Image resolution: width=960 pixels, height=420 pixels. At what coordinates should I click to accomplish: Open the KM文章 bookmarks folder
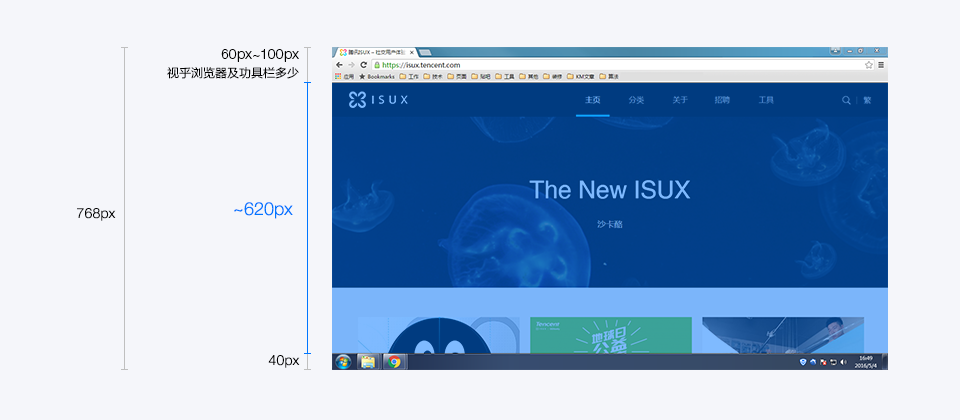(x=580, y=77)
